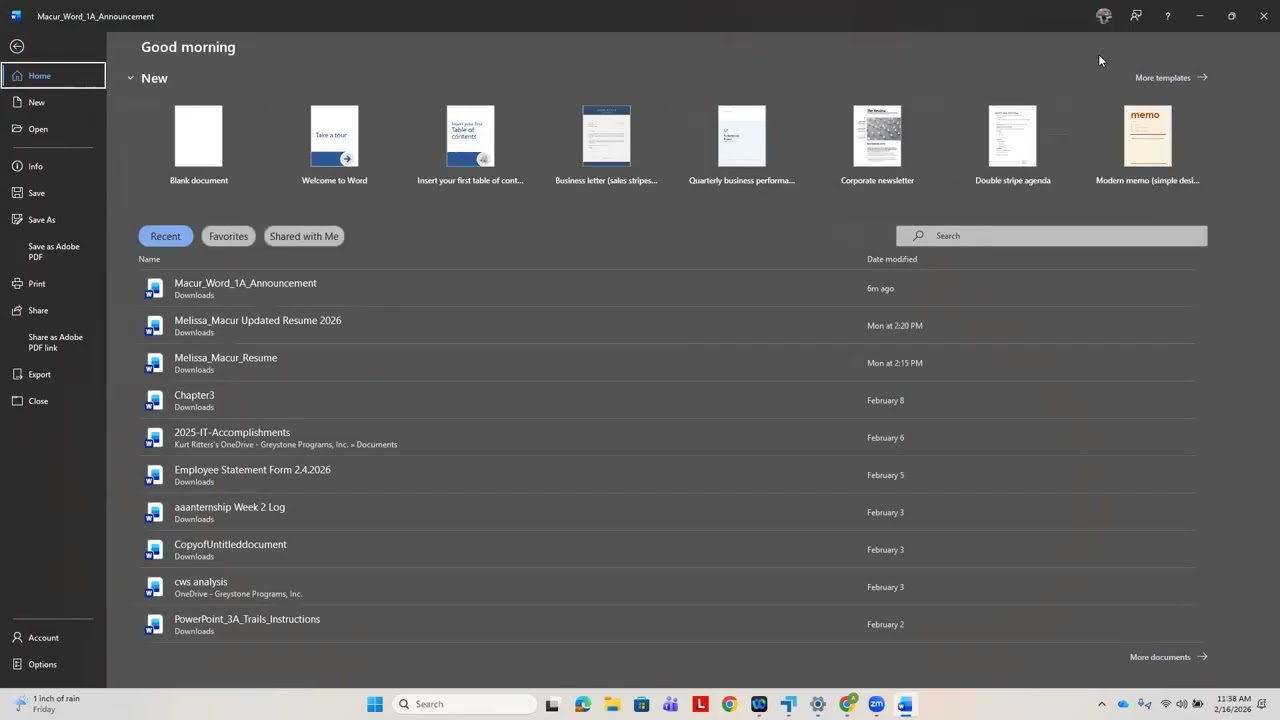This screenshot has width=1280, height=720.
Task: Open OneDrive cloud icon in system tray
Action: point(1123,704)
